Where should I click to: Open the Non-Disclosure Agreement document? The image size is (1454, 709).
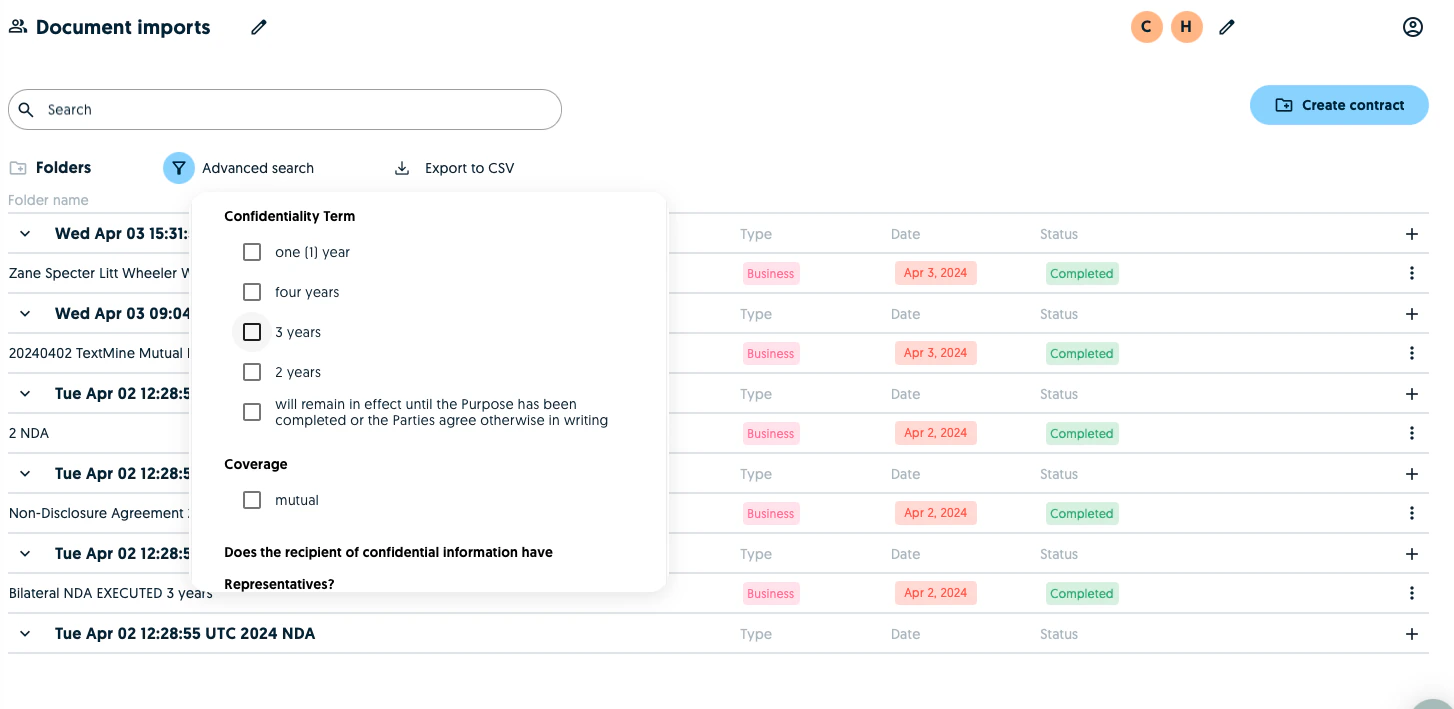point(97,513)
